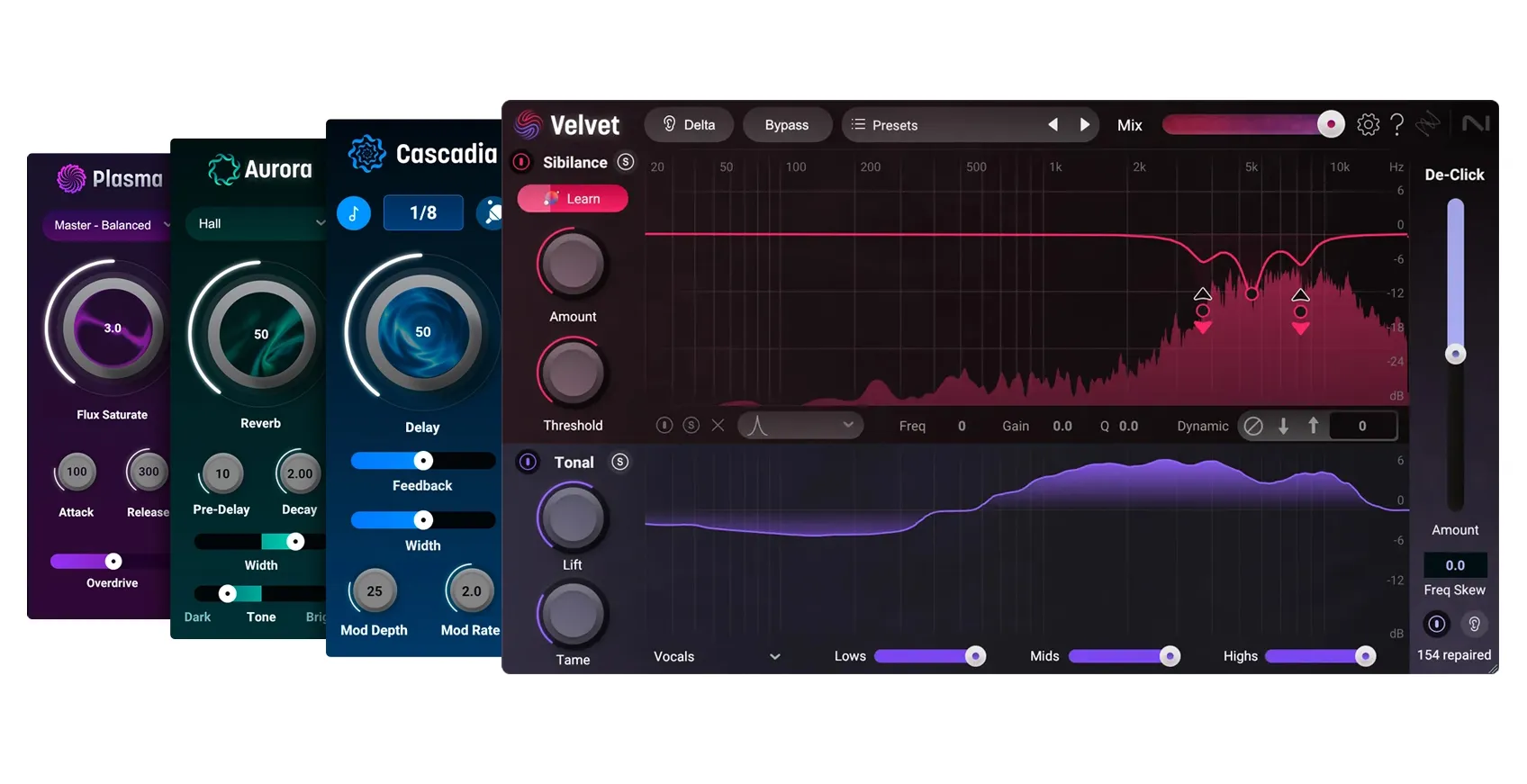Viewport: 1527px width, 784px height.
Task: Click upper triangle handle of left Sibilance band
Action: (1203, 294)
